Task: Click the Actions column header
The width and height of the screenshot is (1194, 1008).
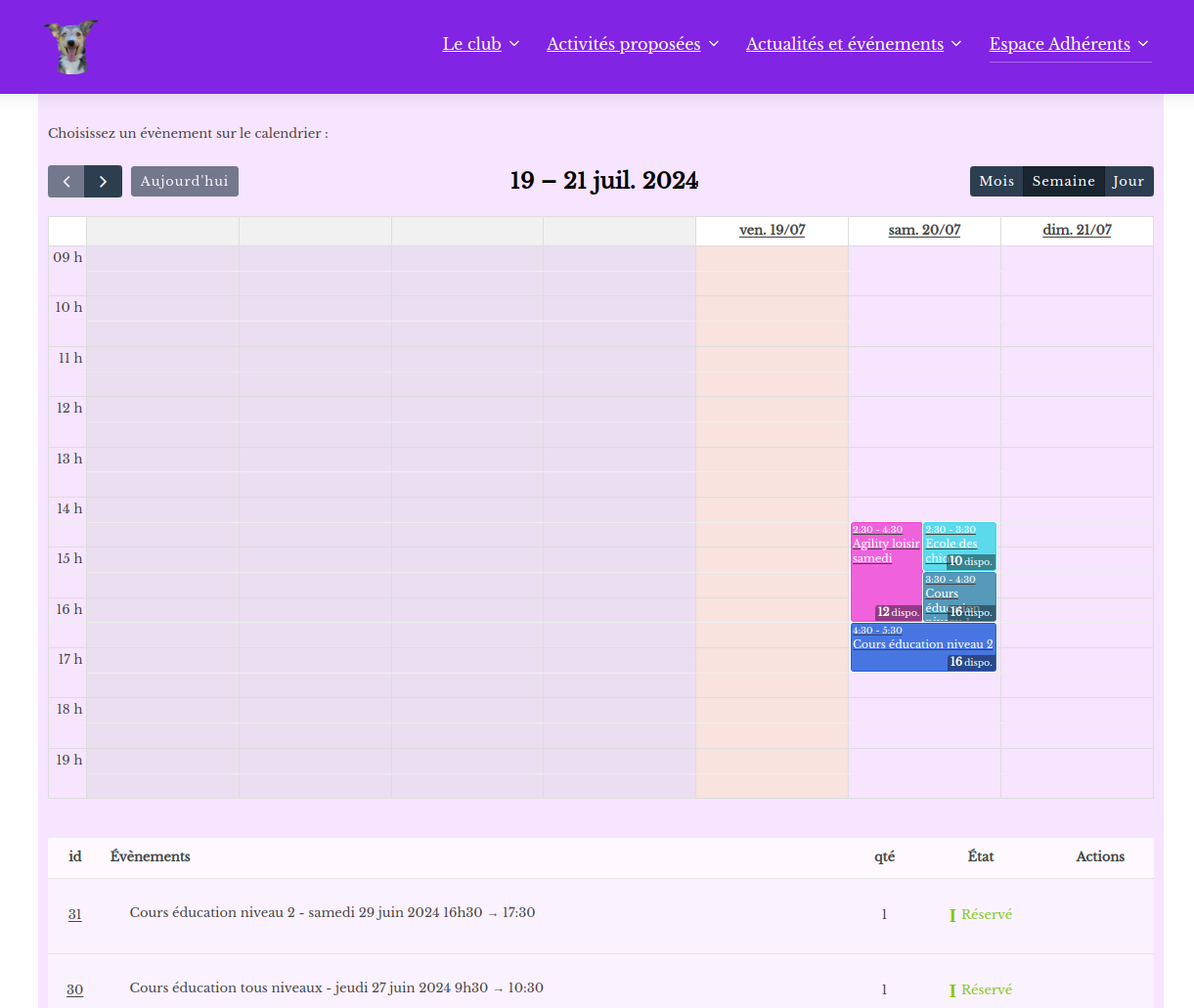Action: point(1100,856)
